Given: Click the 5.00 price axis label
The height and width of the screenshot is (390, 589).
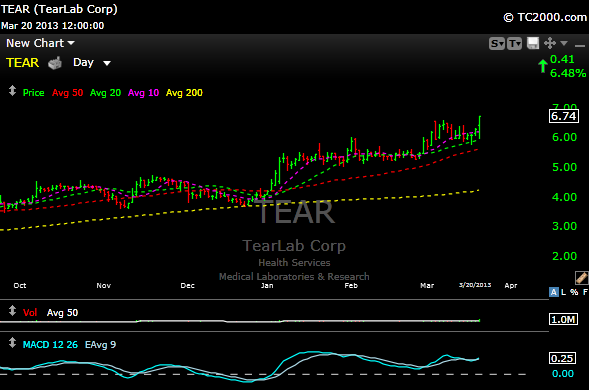Looking at the screenshot, I should pos(564,167).
